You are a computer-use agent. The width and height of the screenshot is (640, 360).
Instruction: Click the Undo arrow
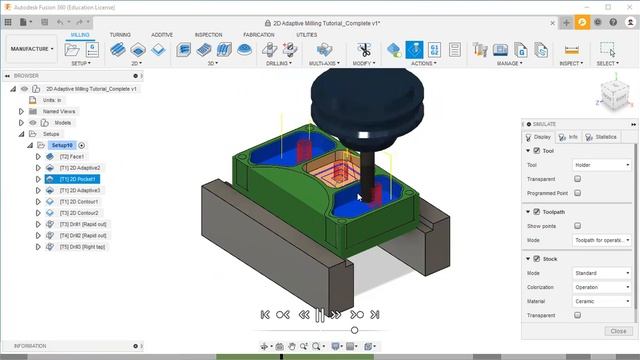click(x=60, y=22)
